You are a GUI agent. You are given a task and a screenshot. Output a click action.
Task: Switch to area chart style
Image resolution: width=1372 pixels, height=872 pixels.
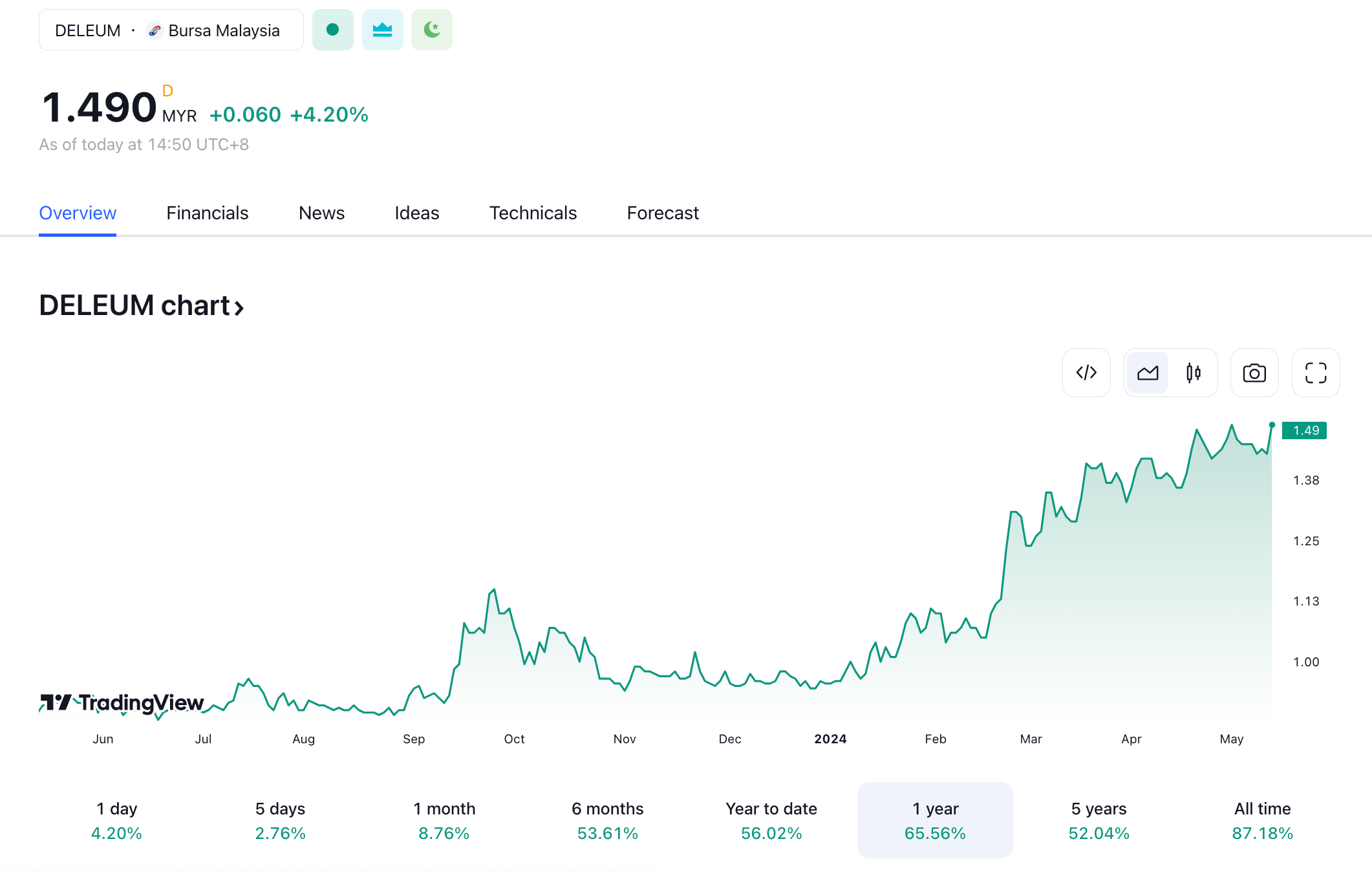pyautogui.click(x=1148, y=373)
